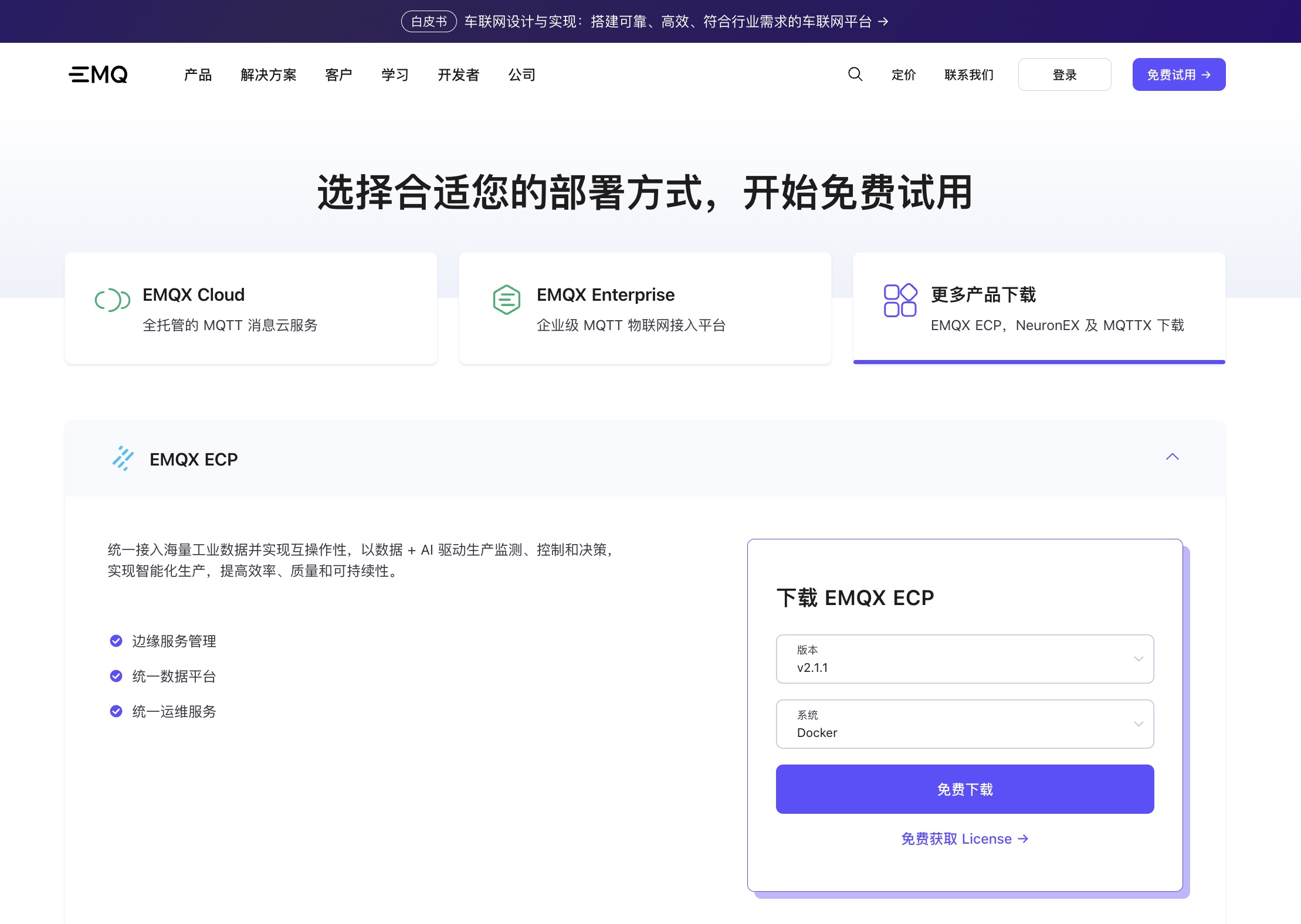Image resolution: width=1301 pixels, height=924 pixels.
Task: Click the check icon beside 边缘服务管理
Action: click(116, 641)
